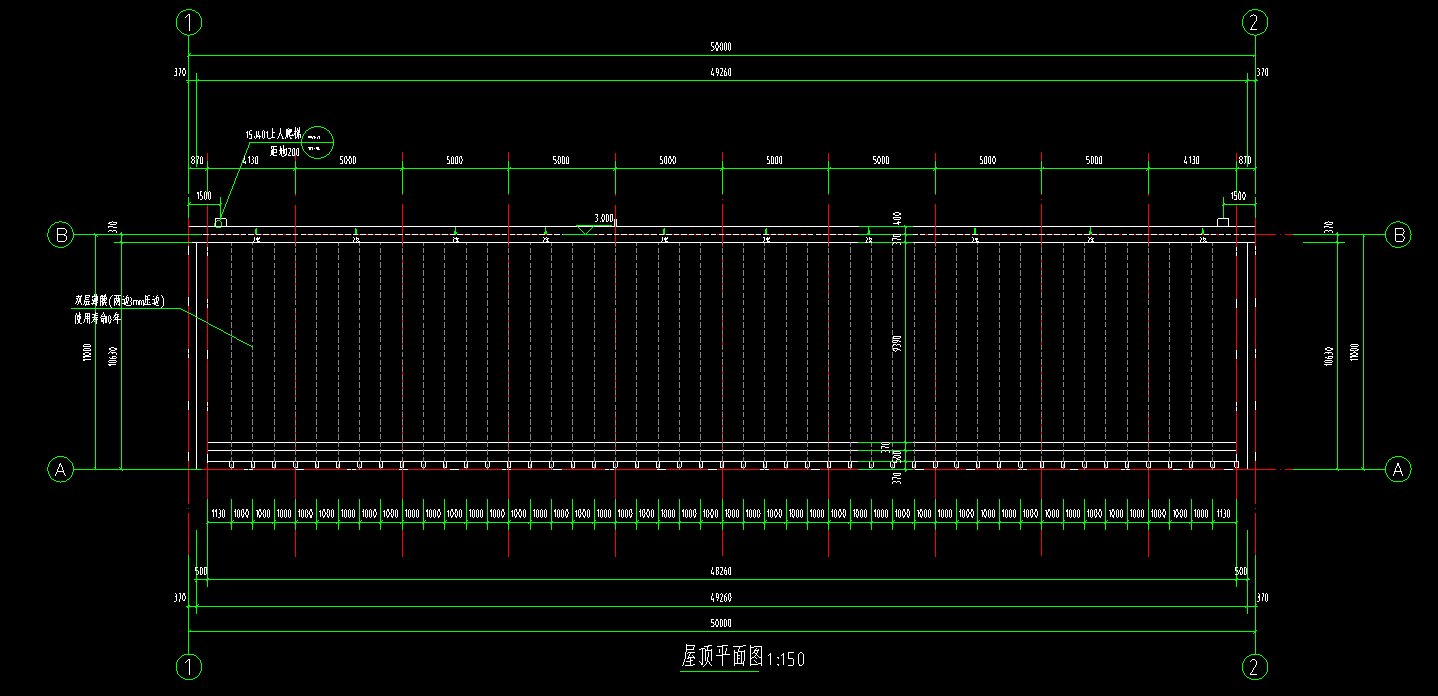Select the top 49260 dimension text

tap(720, 72)
